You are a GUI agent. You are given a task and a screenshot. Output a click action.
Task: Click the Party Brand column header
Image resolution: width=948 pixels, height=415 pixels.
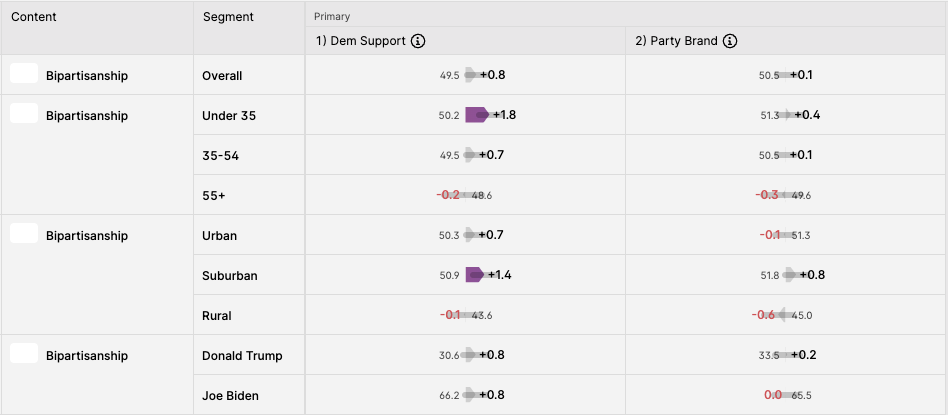(x=677, y=41)
